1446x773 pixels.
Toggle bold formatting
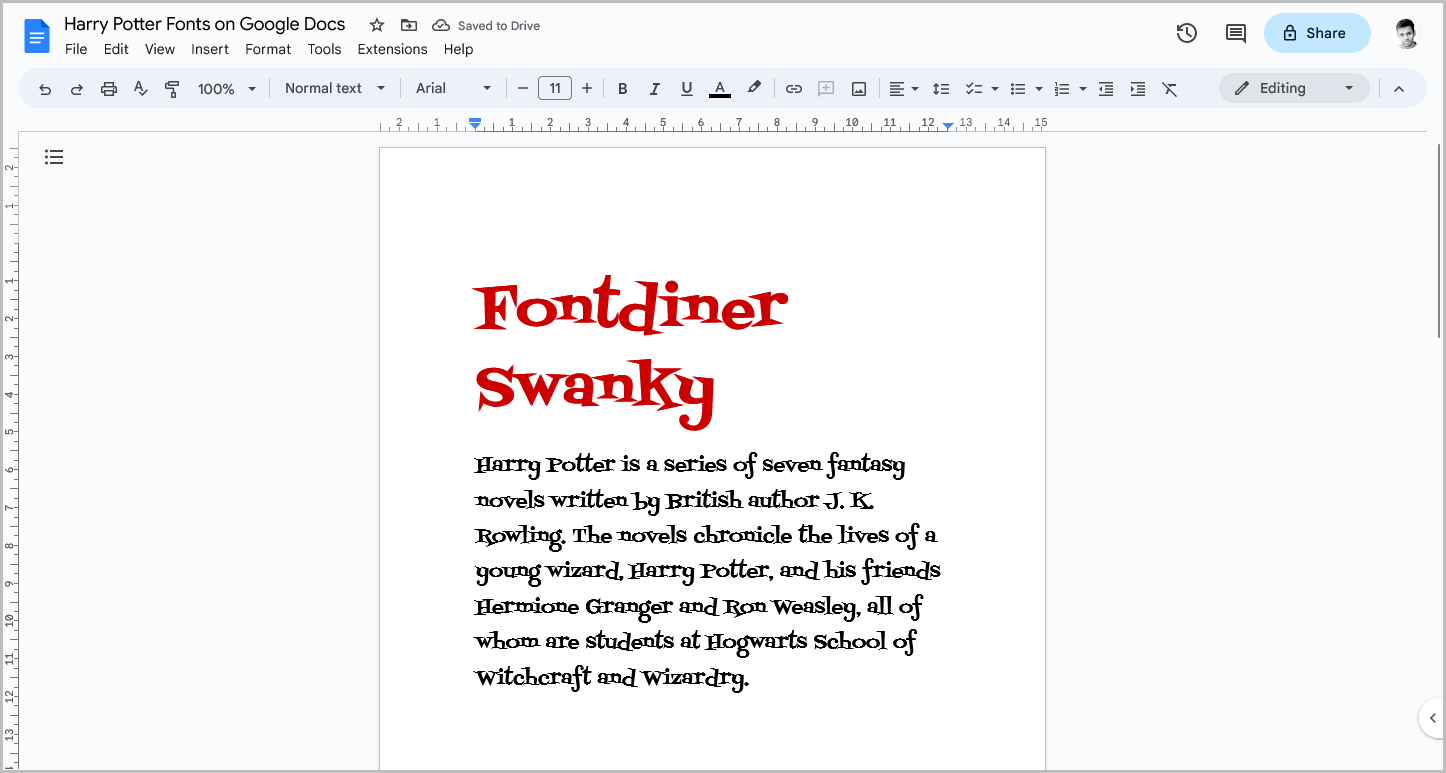click(622, 88)
